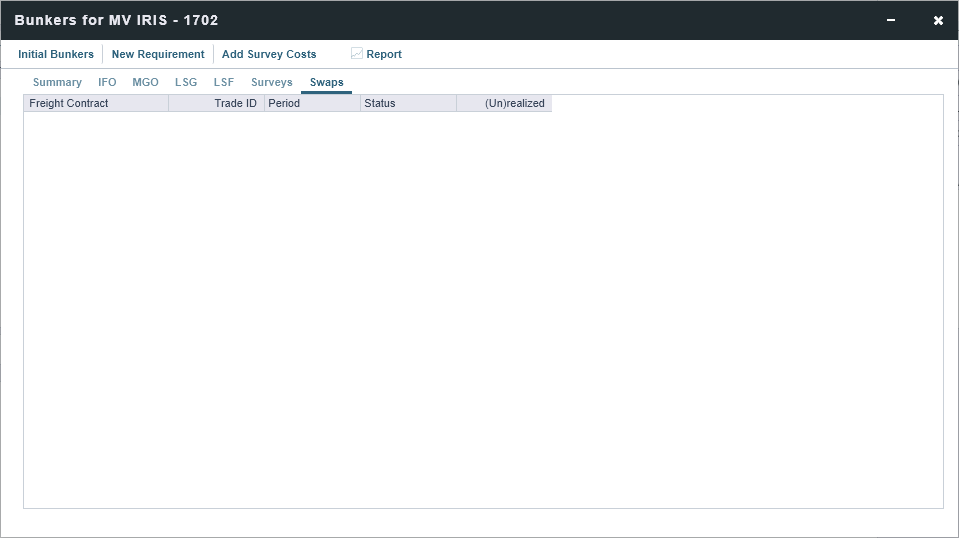Sort the grid by Period column
Viewport: 959px width, 538px height.
(x=312, y=103)
